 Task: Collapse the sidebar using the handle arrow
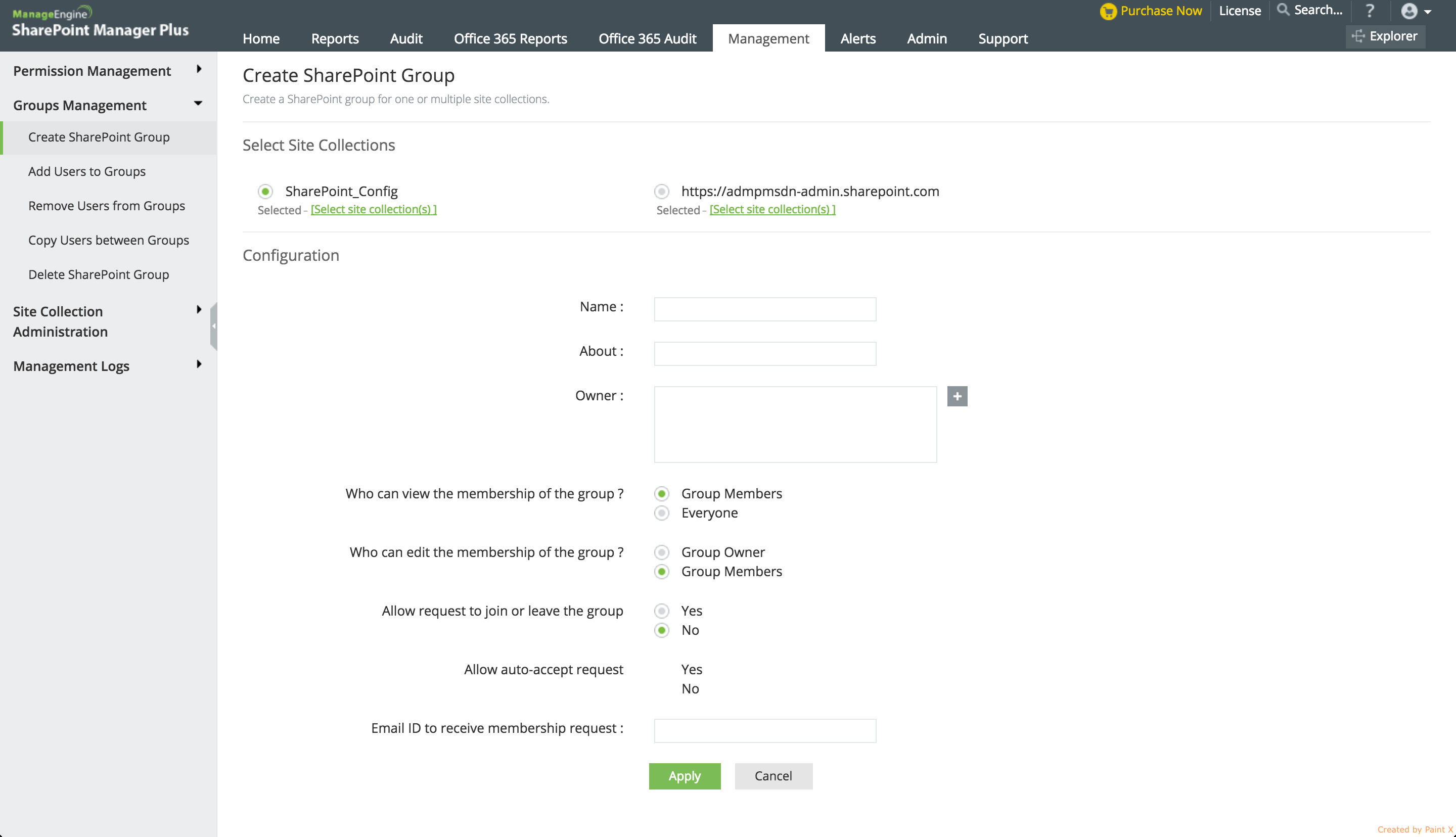pyautogui.click(x=214, y=326)
